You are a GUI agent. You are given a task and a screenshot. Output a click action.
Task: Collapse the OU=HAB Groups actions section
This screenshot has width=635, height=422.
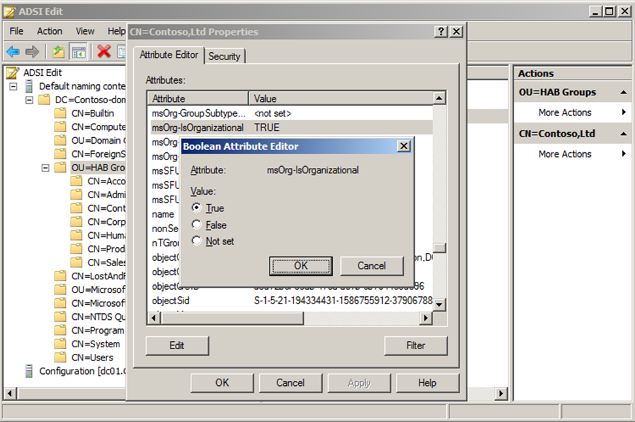point(624,92)
